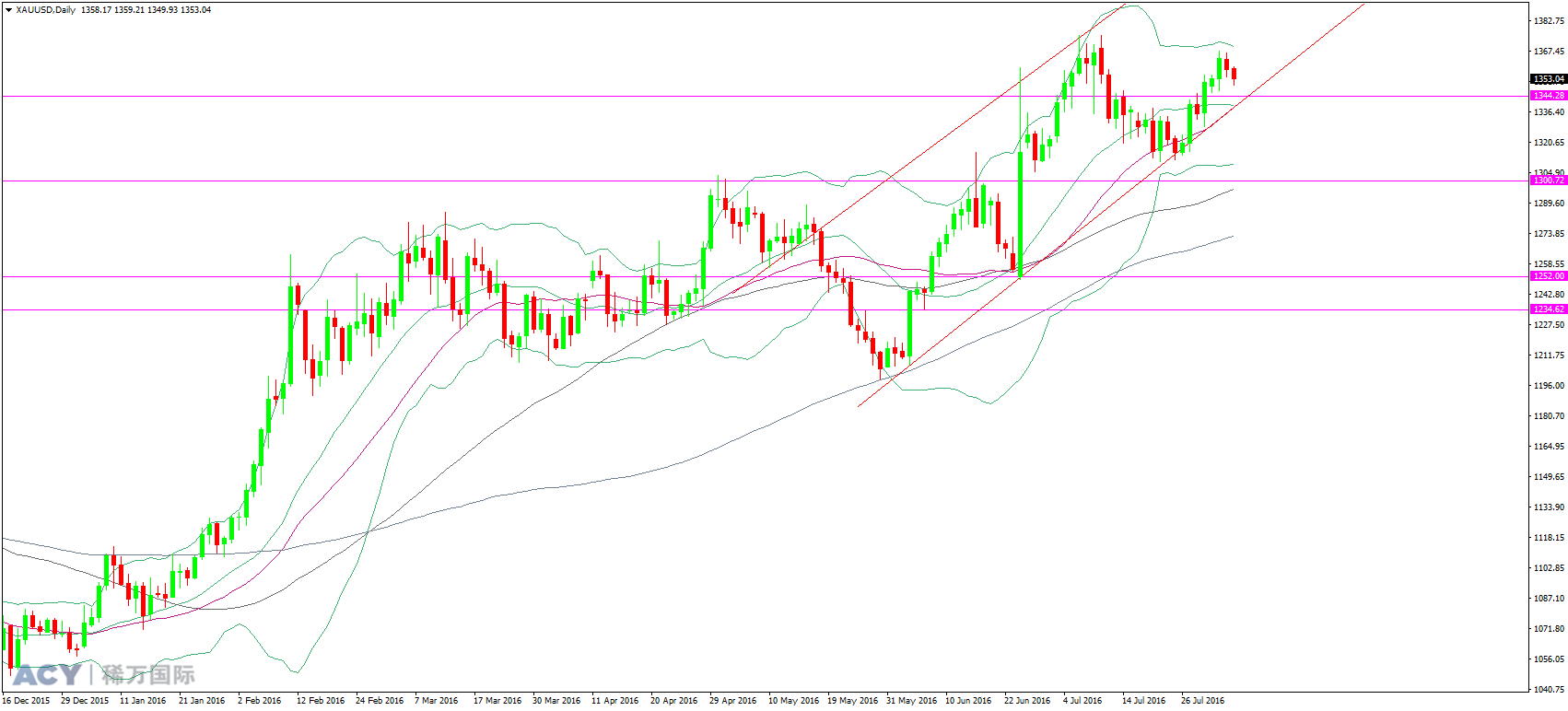Click the 1336.40 price axis label
Image resolution: width=1568 pixels, height=711 pixels.
[1549, 111]
